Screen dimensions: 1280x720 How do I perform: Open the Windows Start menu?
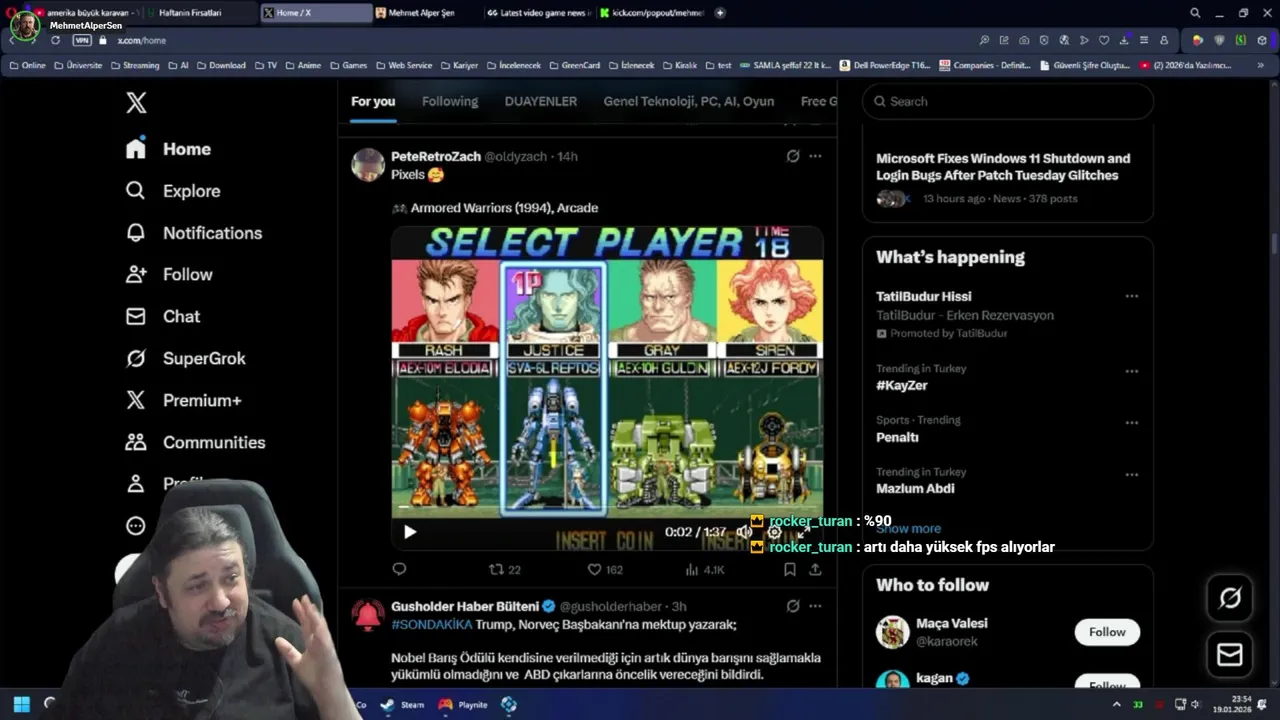(x=21, y=704)
